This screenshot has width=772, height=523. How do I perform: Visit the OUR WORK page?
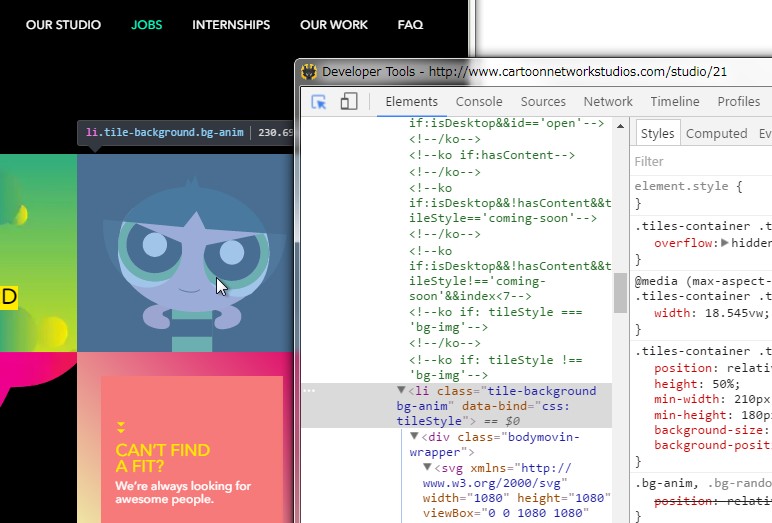pyautogui.click(x=334, y=25)
